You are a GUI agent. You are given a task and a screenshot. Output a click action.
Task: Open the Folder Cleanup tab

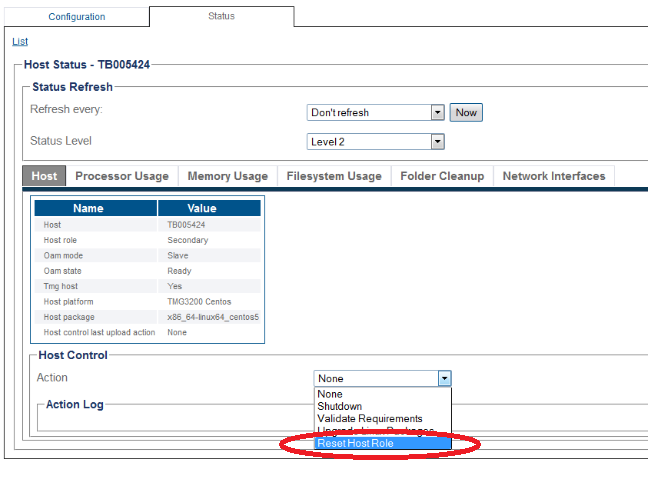pyautogui.click(x=442, y=176)
